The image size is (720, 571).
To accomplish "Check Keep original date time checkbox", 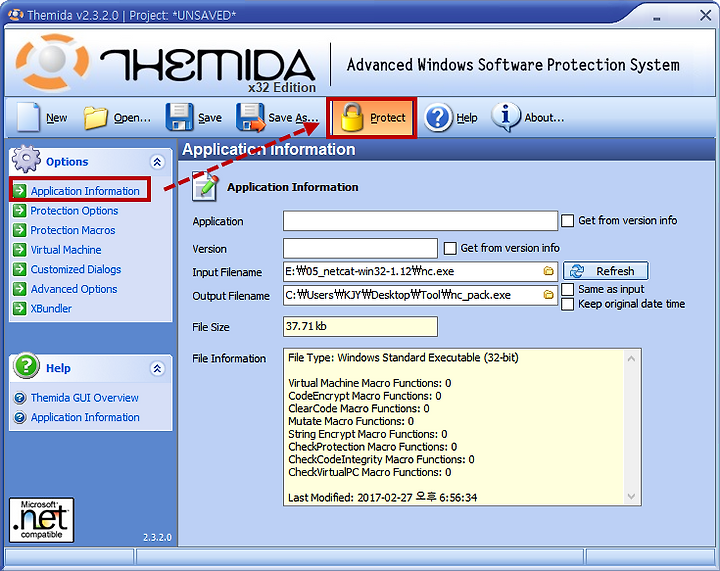I will (568, 304).
